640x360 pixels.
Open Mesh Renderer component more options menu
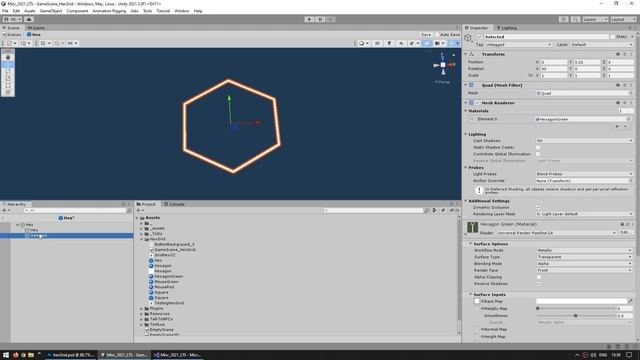[x=631, y=103]
